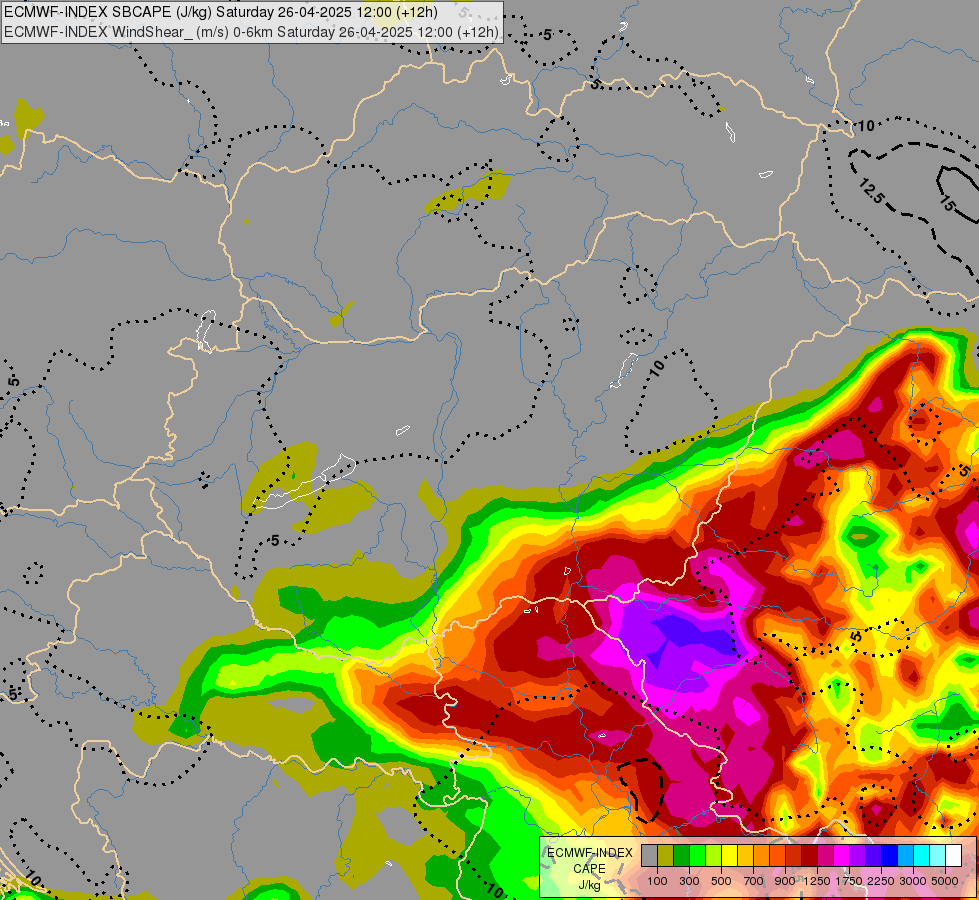
Task: Click the WindShear 0-6km title line
Action: pos(252,32)
